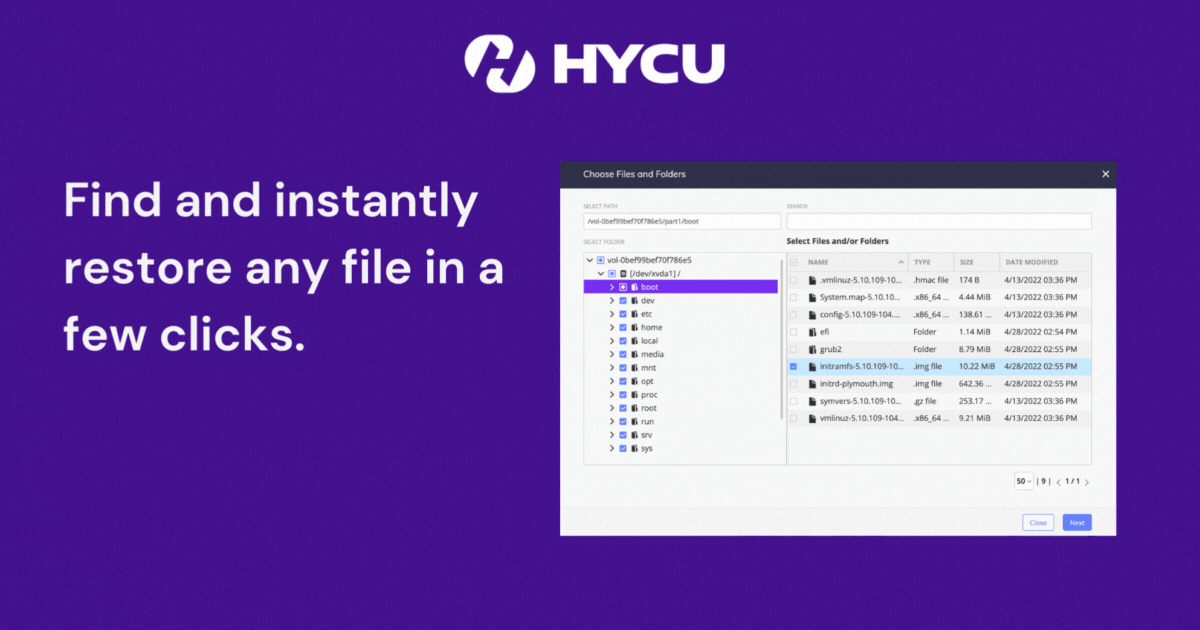Check the efi folder row checkbox

click(794, 332)
